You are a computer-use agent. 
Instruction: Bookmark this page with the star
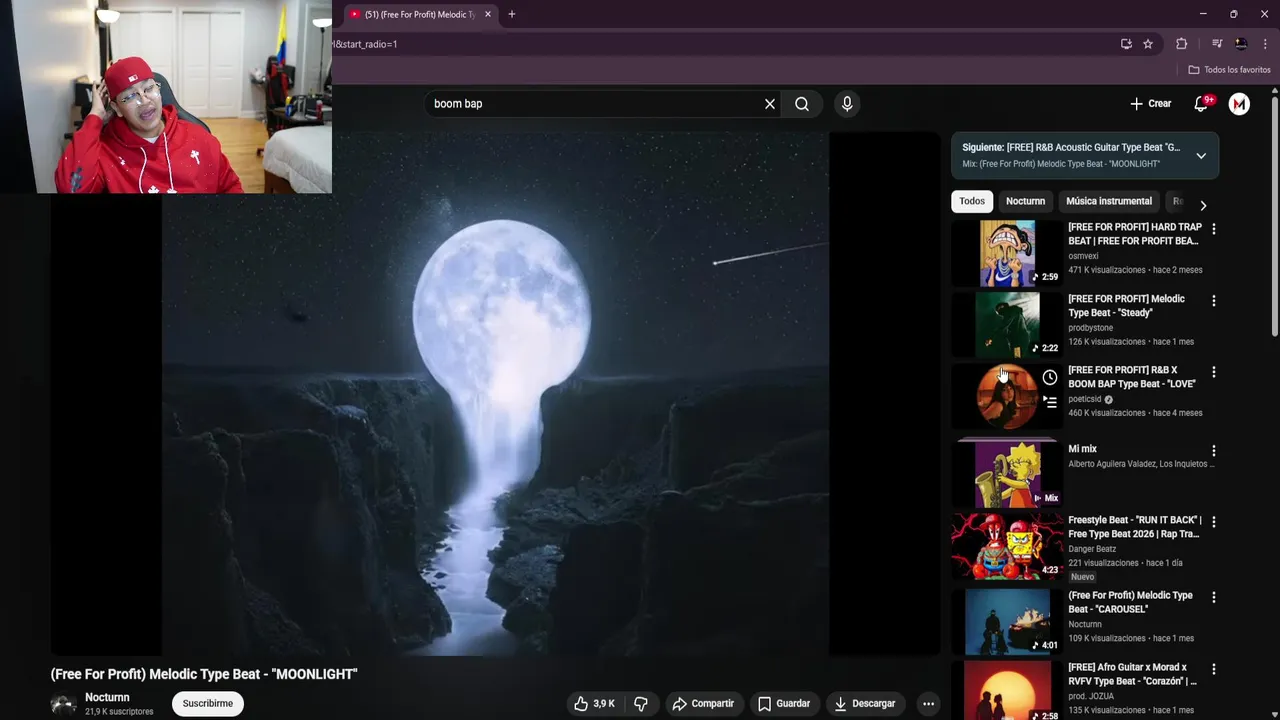tap(1148, 44)
